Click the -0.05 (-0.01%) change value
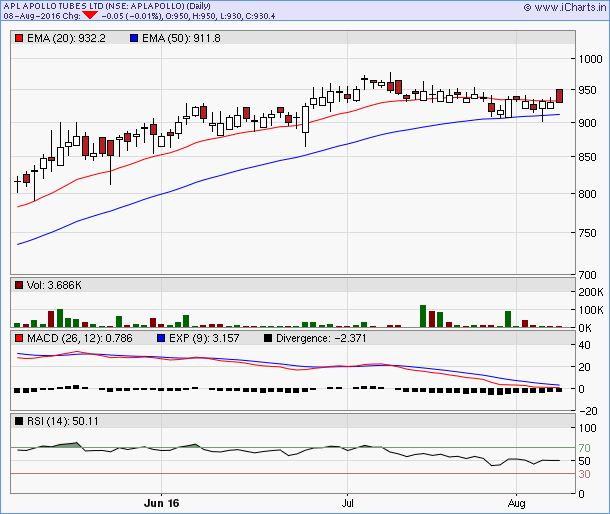 131,16
